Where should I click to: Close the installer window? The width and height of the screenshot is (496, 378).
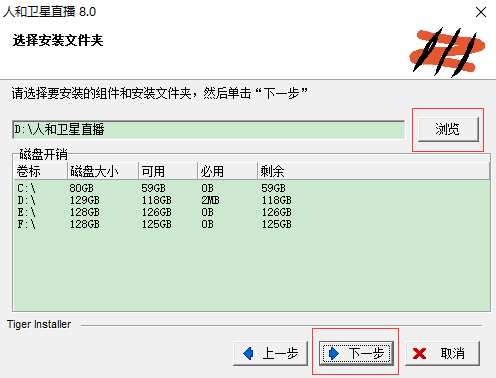(481, 12)
